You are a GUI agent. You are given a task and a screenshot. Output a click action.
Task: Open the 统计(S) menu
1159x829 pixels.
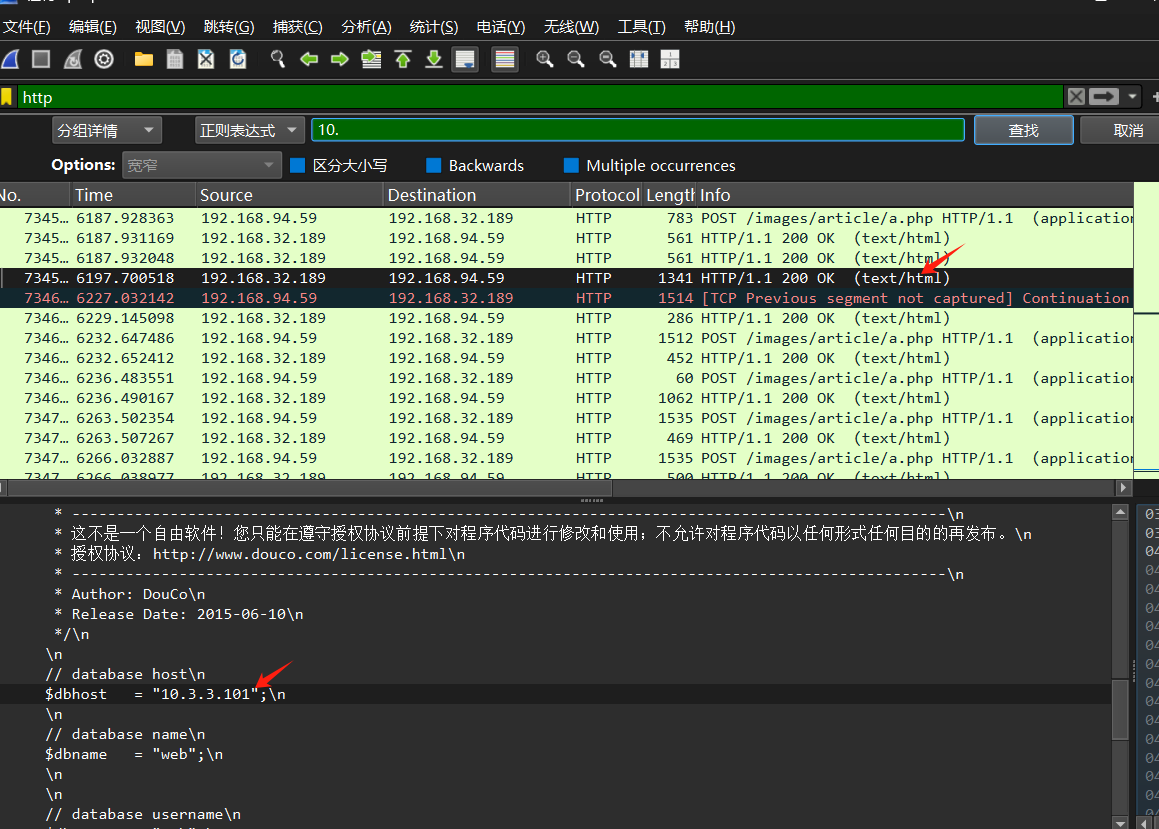click(x=434, y=27)
